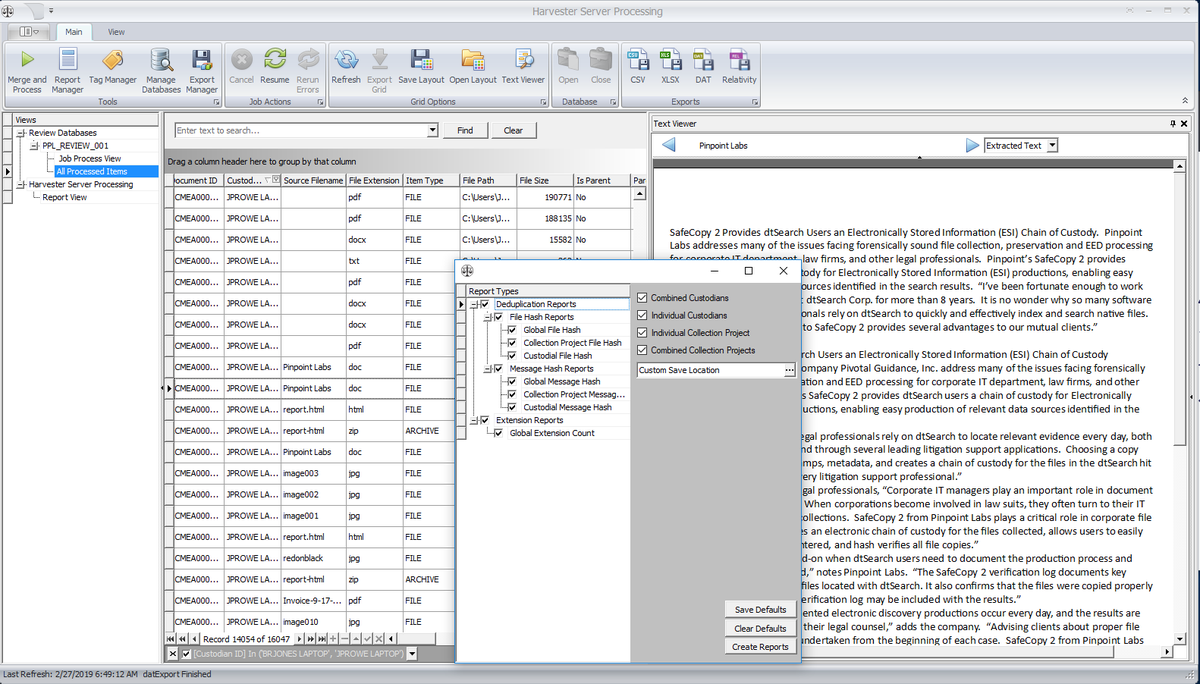
Task: Toggle the Global Extension Count checkbox
Action: 499,433
